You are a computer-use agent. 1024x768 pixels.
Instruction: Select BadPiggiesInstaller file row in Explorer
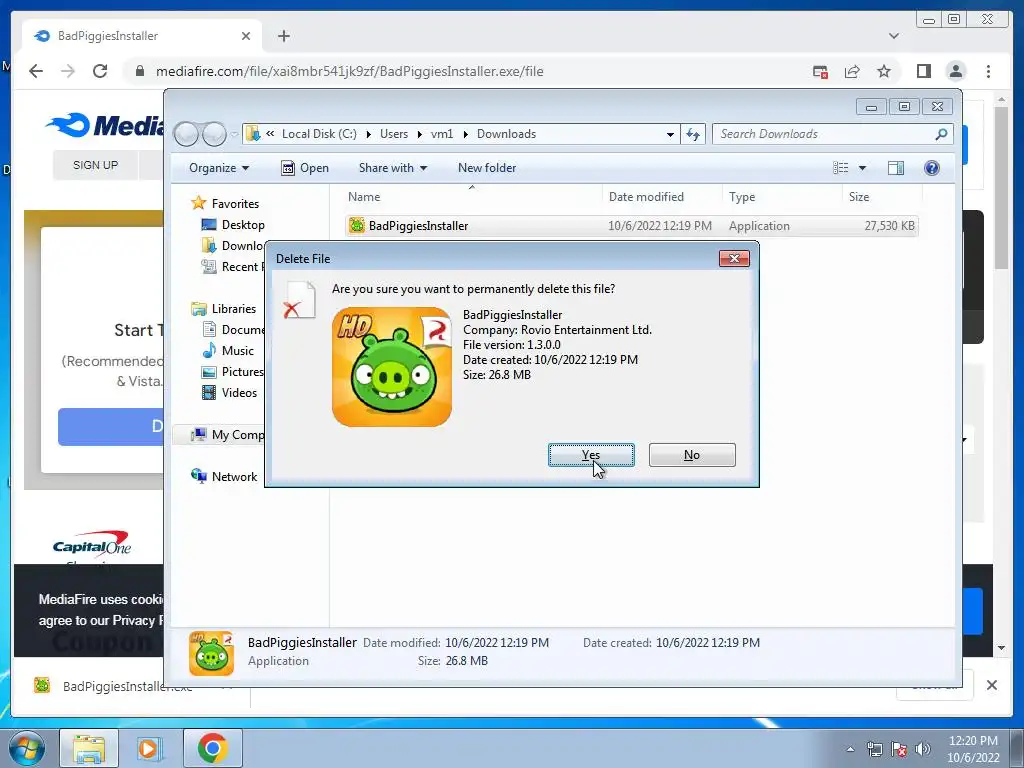point(632,226)
